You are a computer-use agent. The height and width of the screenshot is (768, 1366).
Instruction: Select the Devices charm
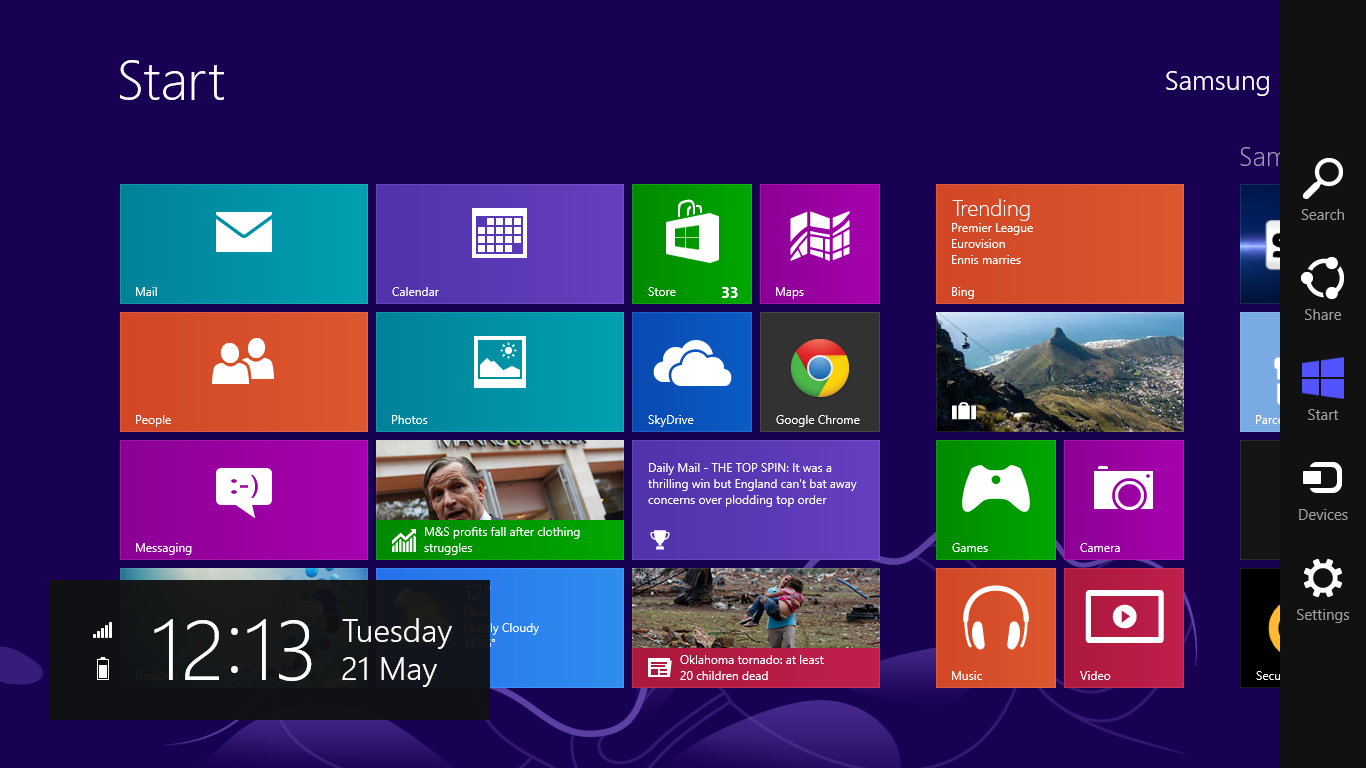tap(1322, 490)
